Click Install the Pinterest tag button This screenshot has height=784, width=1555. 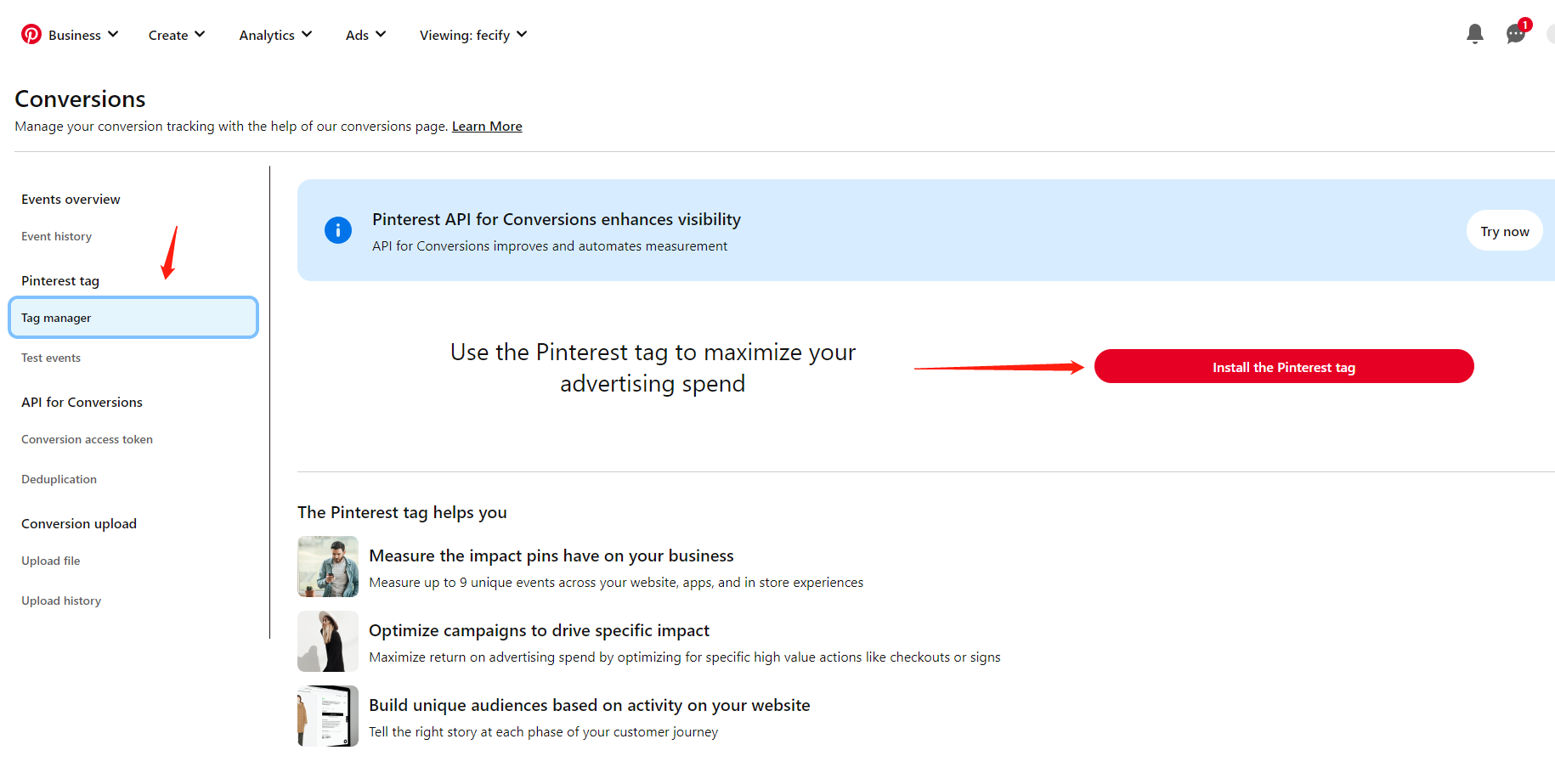(x=1284, y=367)
